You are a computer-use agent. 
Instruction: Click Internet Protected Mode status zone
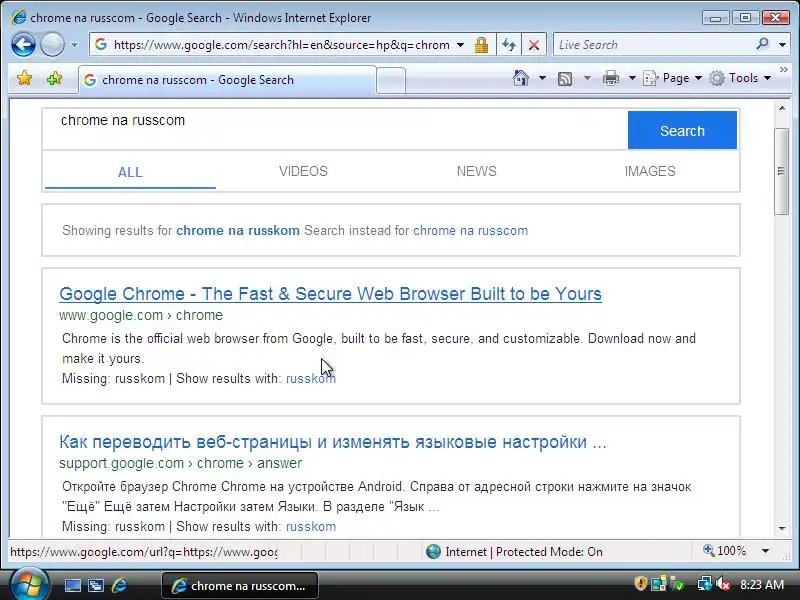point(515,552)
